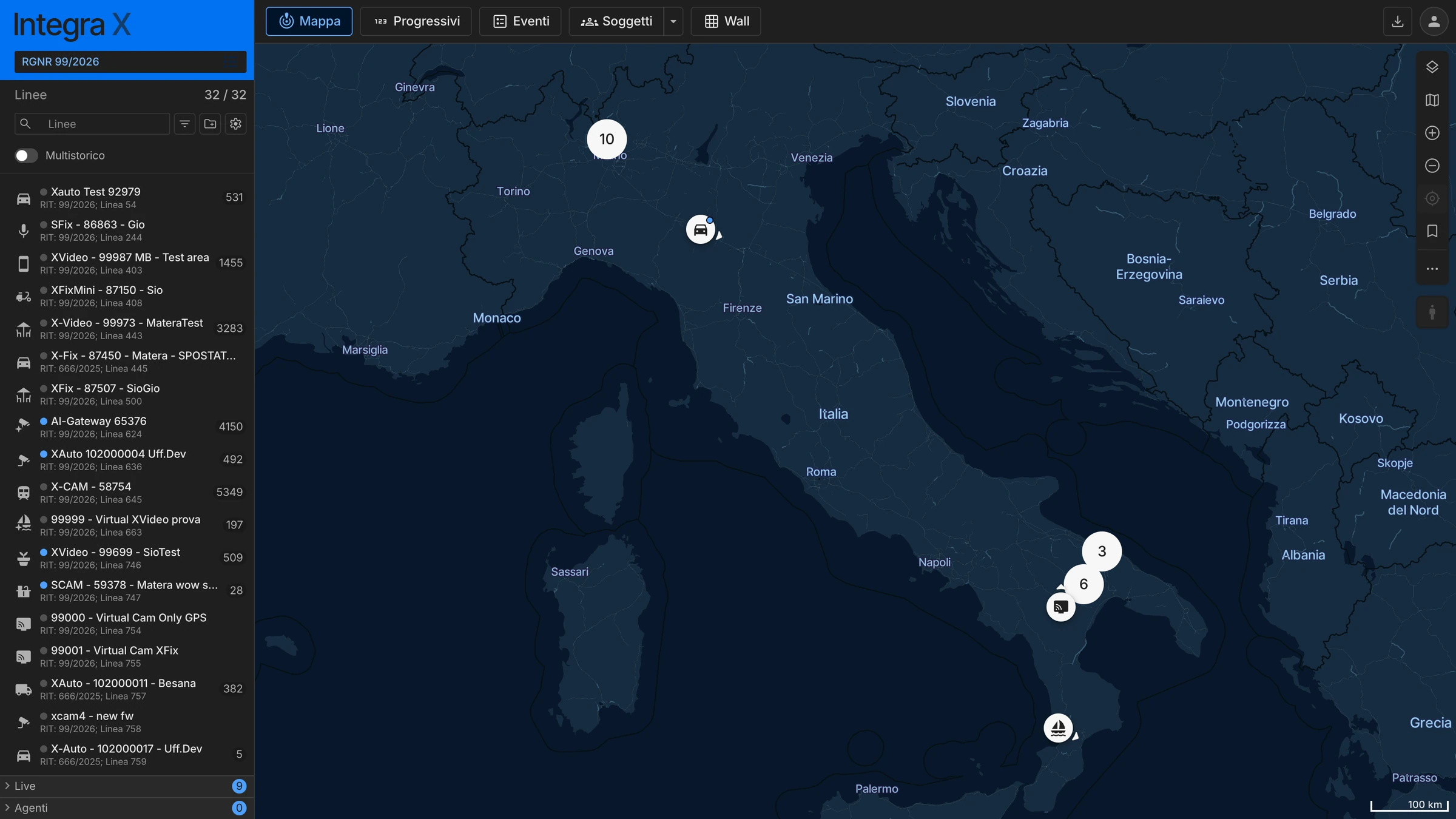The height and width of the screenshot is (819, 1456).
Task: Expand the Agenti section
Action: tap(127, 808)
